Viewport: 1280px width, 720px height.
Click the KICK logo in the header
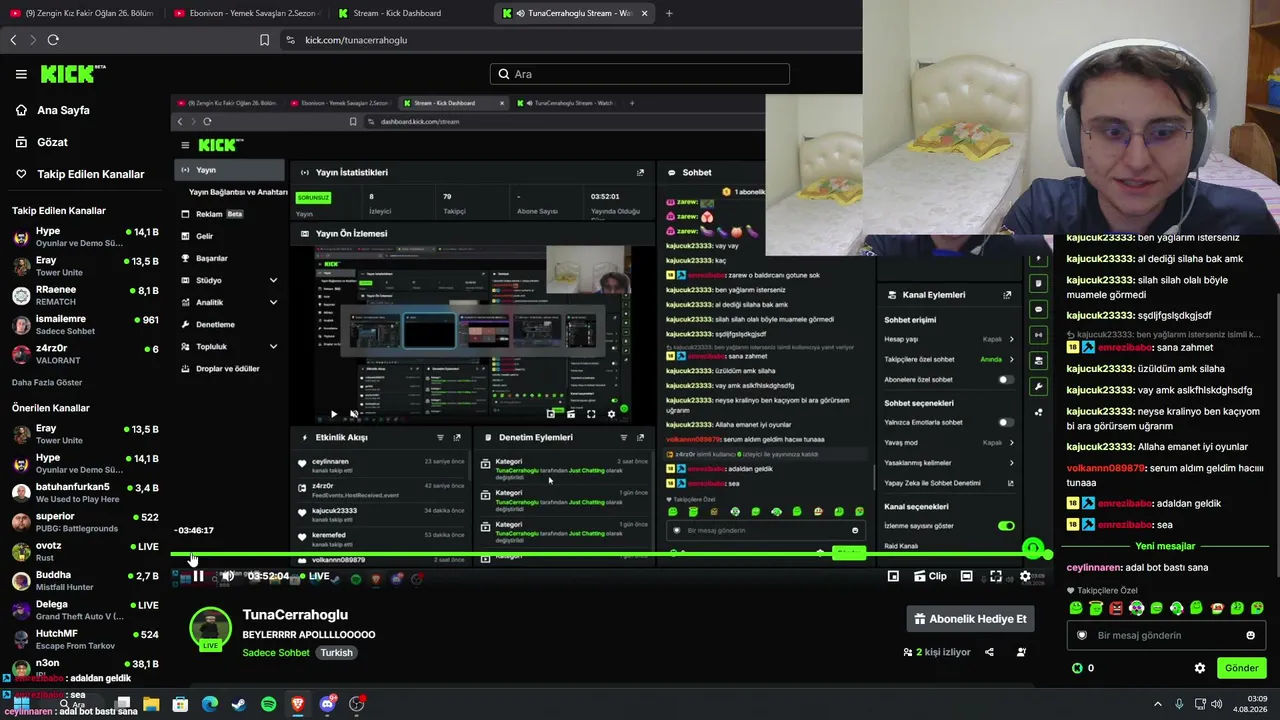point(73,74)
